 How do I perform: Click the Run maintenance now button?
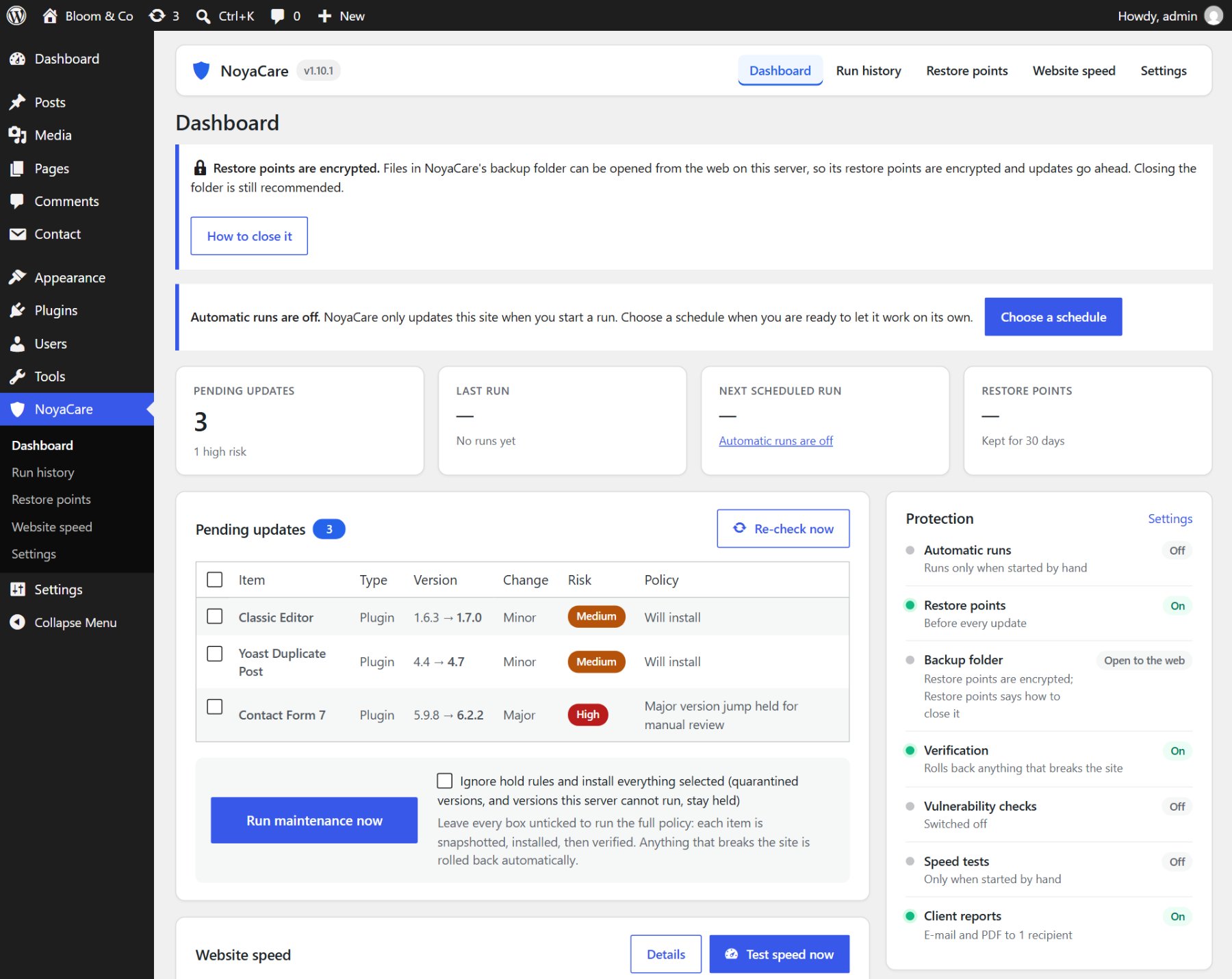click(x=314, y=820)
